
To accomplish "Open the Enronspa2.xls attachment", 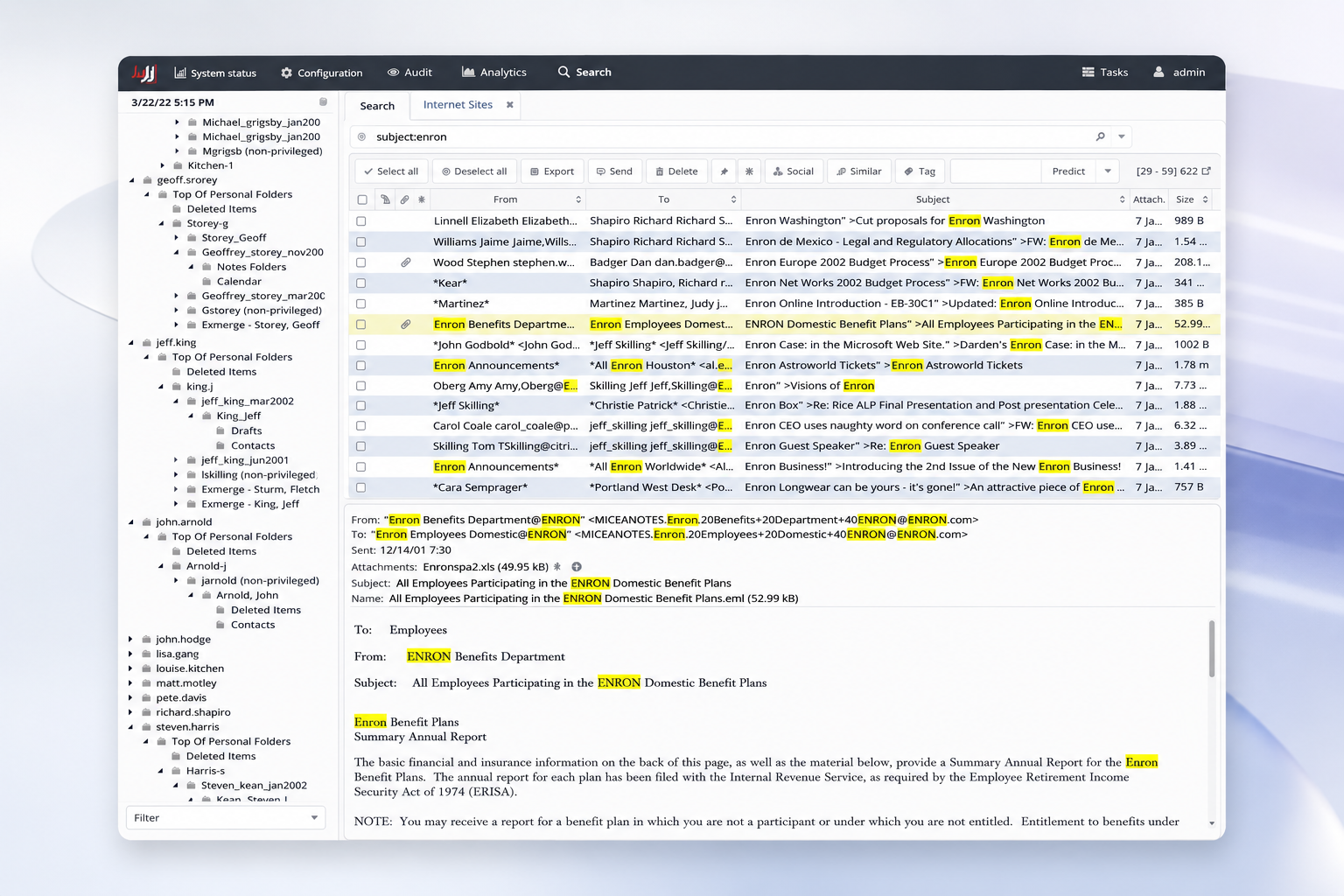I will tap(486, 567).
